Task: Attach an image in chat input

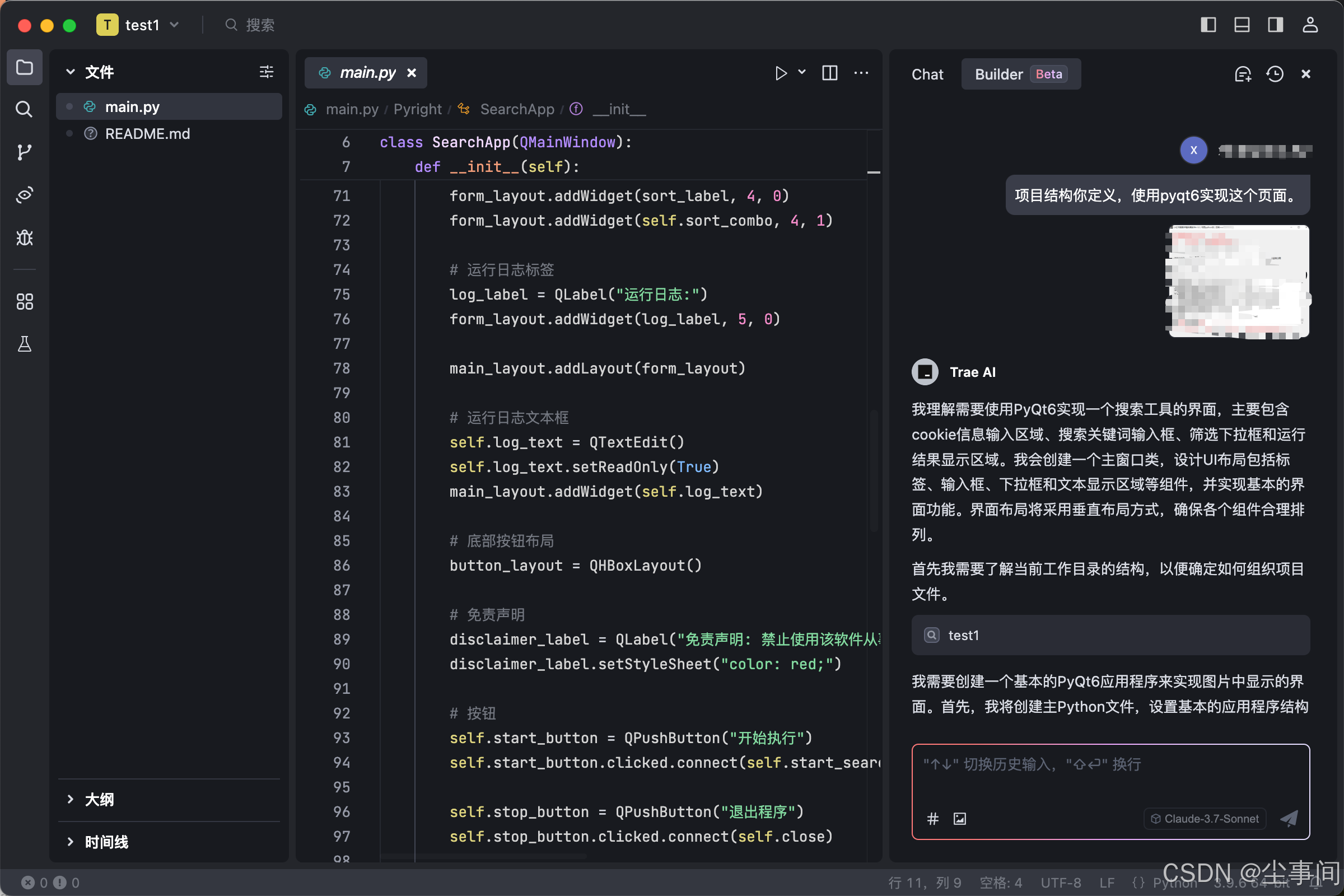Action: [959, 819]
